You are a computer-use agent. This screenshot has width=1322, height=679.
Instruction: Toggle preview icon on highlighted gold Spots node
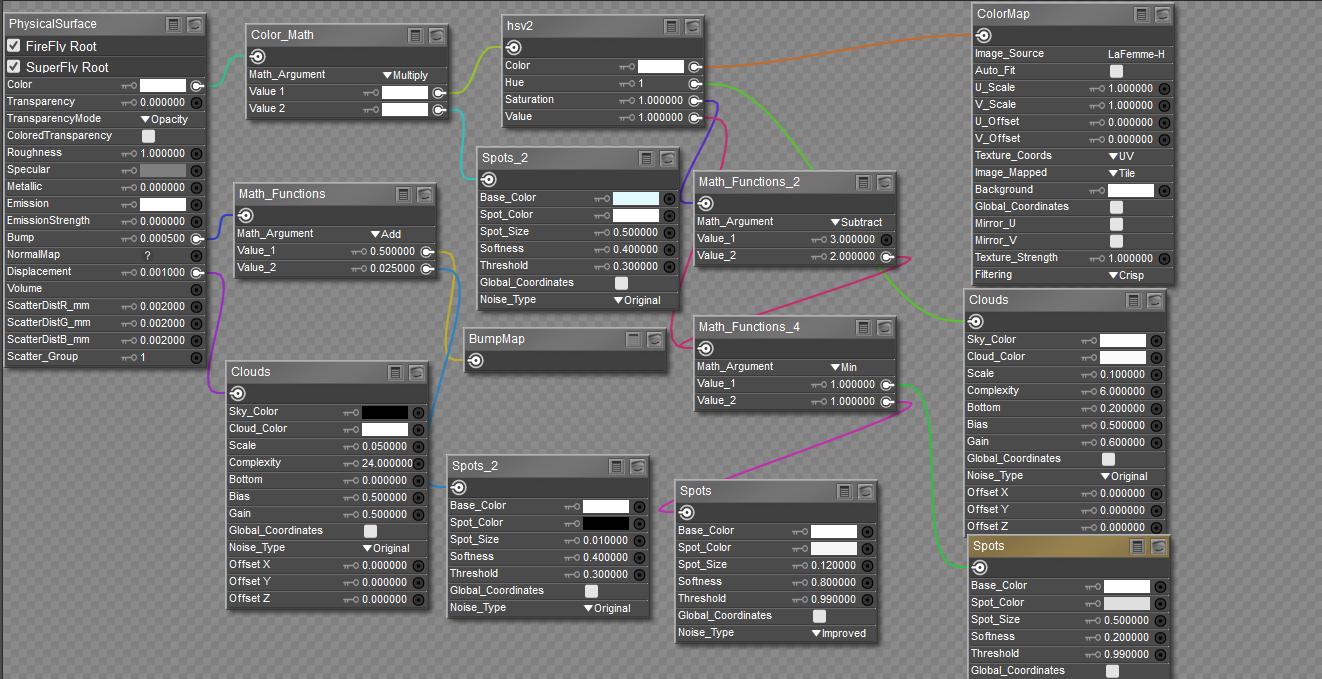(1158, 546)
